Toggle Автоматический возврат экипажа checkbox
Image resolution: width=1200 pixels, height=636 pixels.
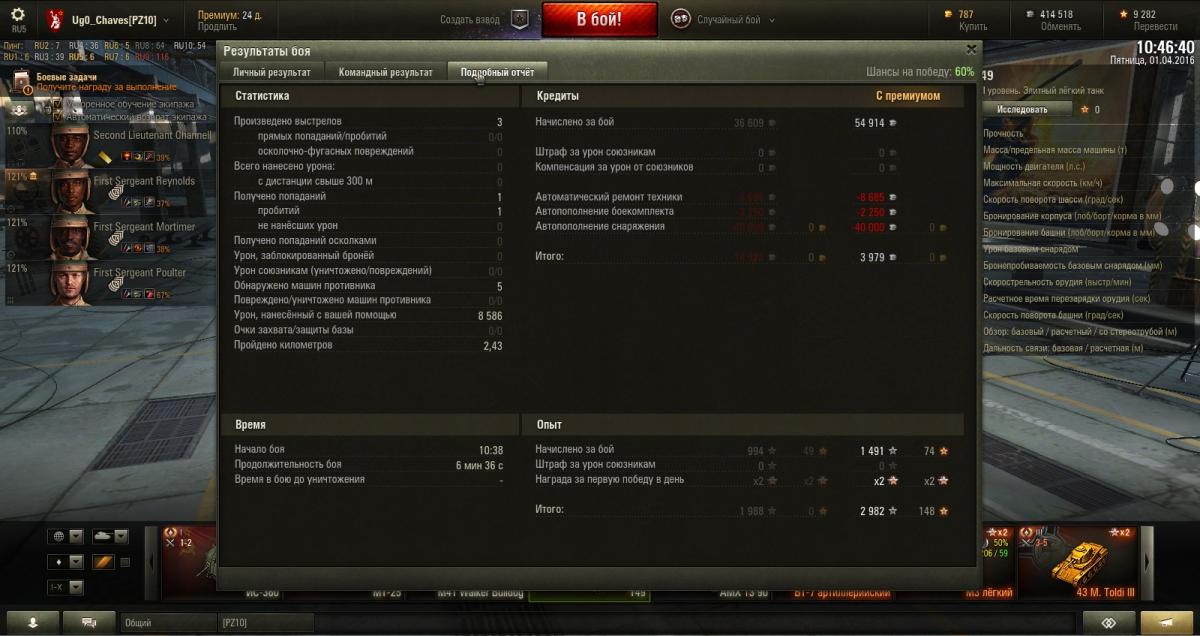(57, 117)
